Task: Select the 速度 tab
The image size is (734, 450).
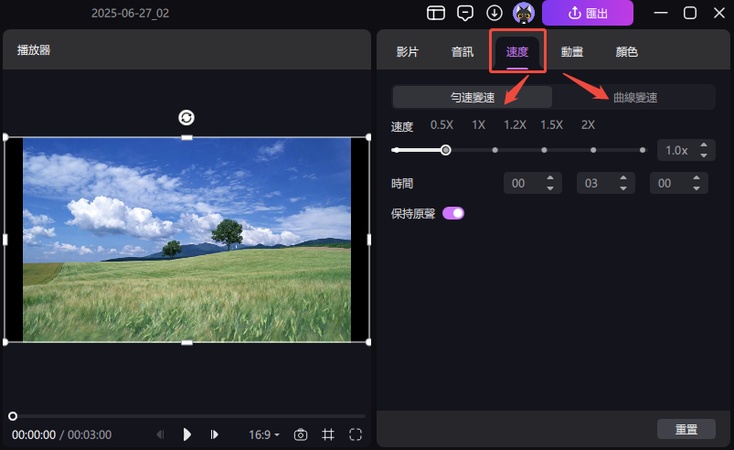Action: click(x=517, y=52)
